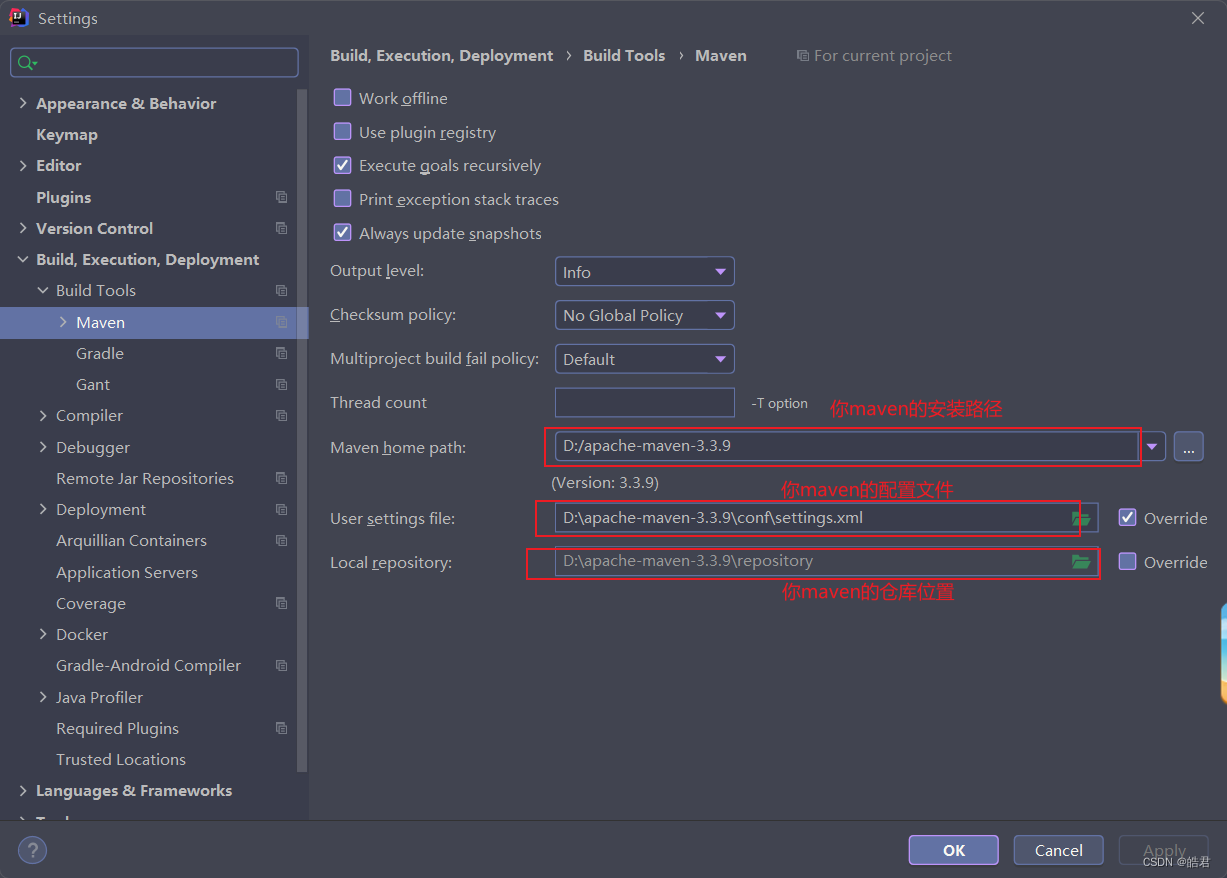Expand the Maven subtree
1227x878 pixels.
pos(63,322)
